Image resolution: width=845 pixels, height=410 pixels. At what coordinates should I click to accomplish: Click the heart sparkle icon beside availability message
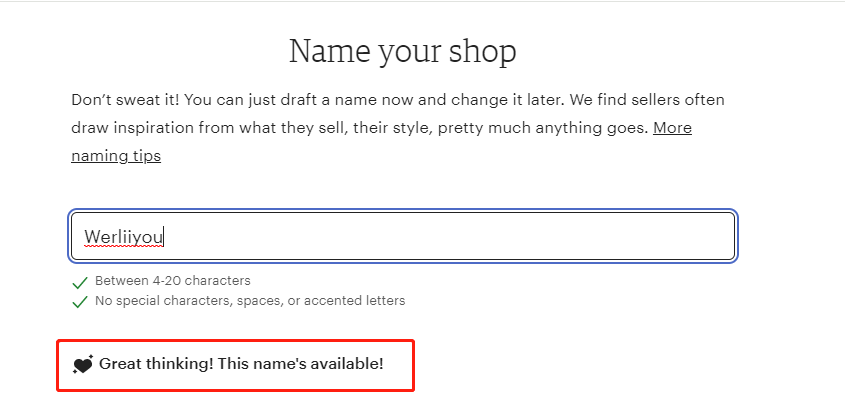[83, 365]
